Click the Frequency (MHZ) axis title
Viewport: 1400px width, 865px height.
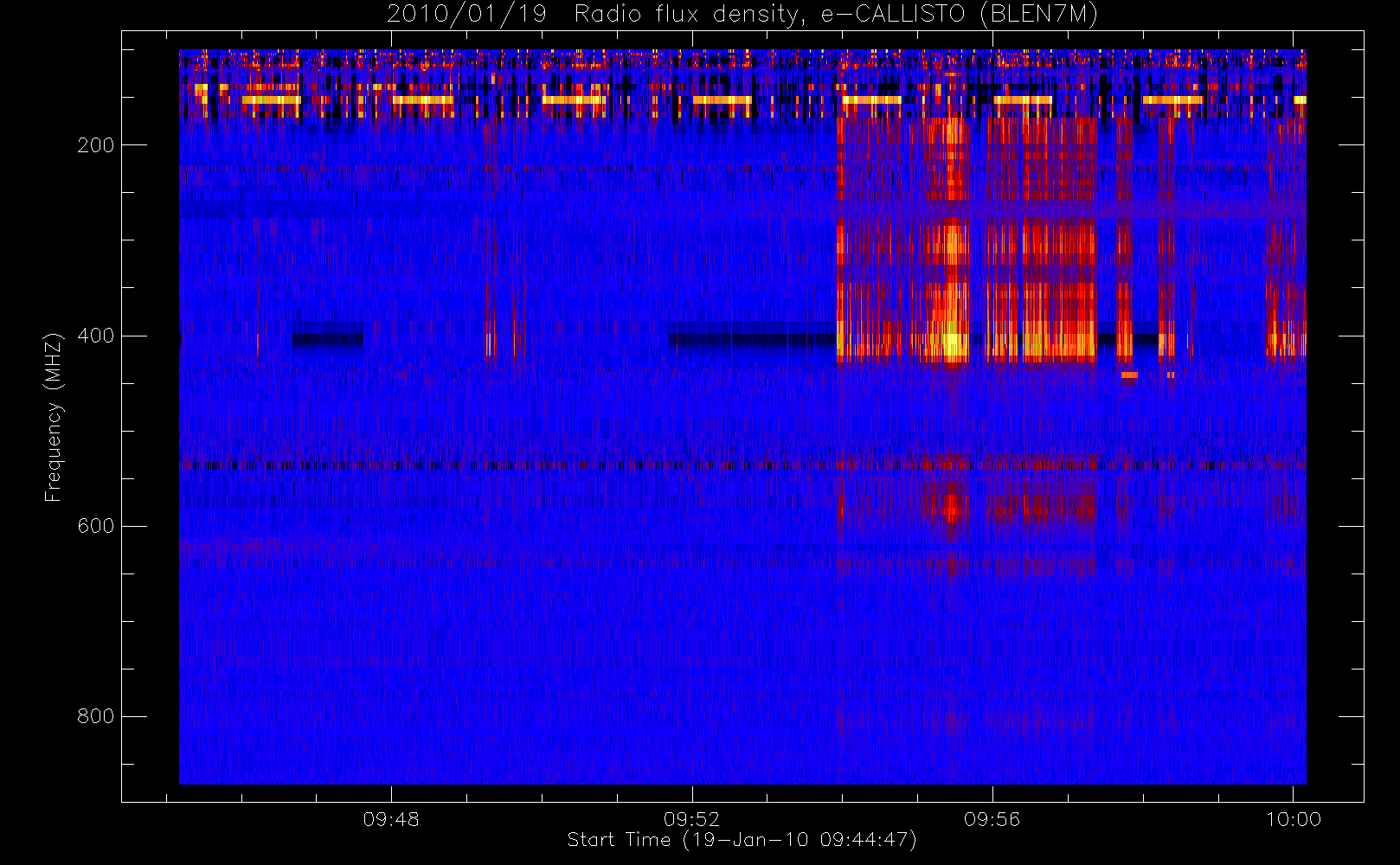pos(54,417)
